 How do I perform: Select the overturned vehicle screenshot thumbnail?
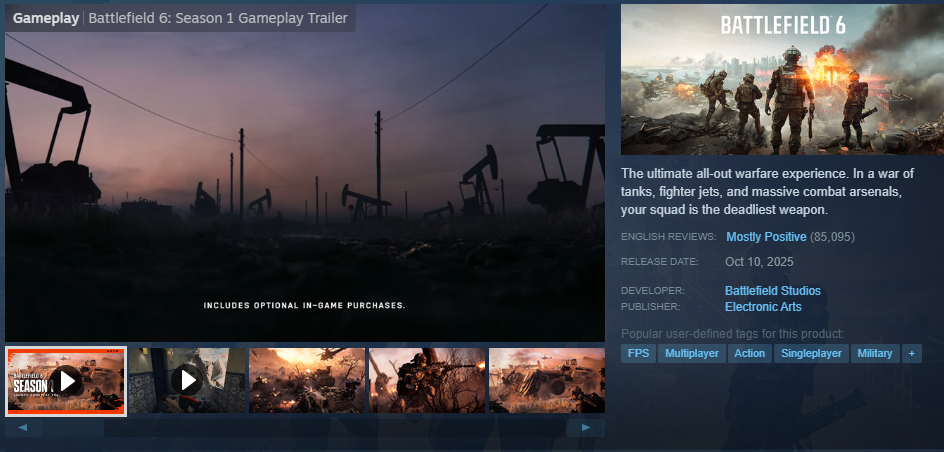[x=547, y=380]
